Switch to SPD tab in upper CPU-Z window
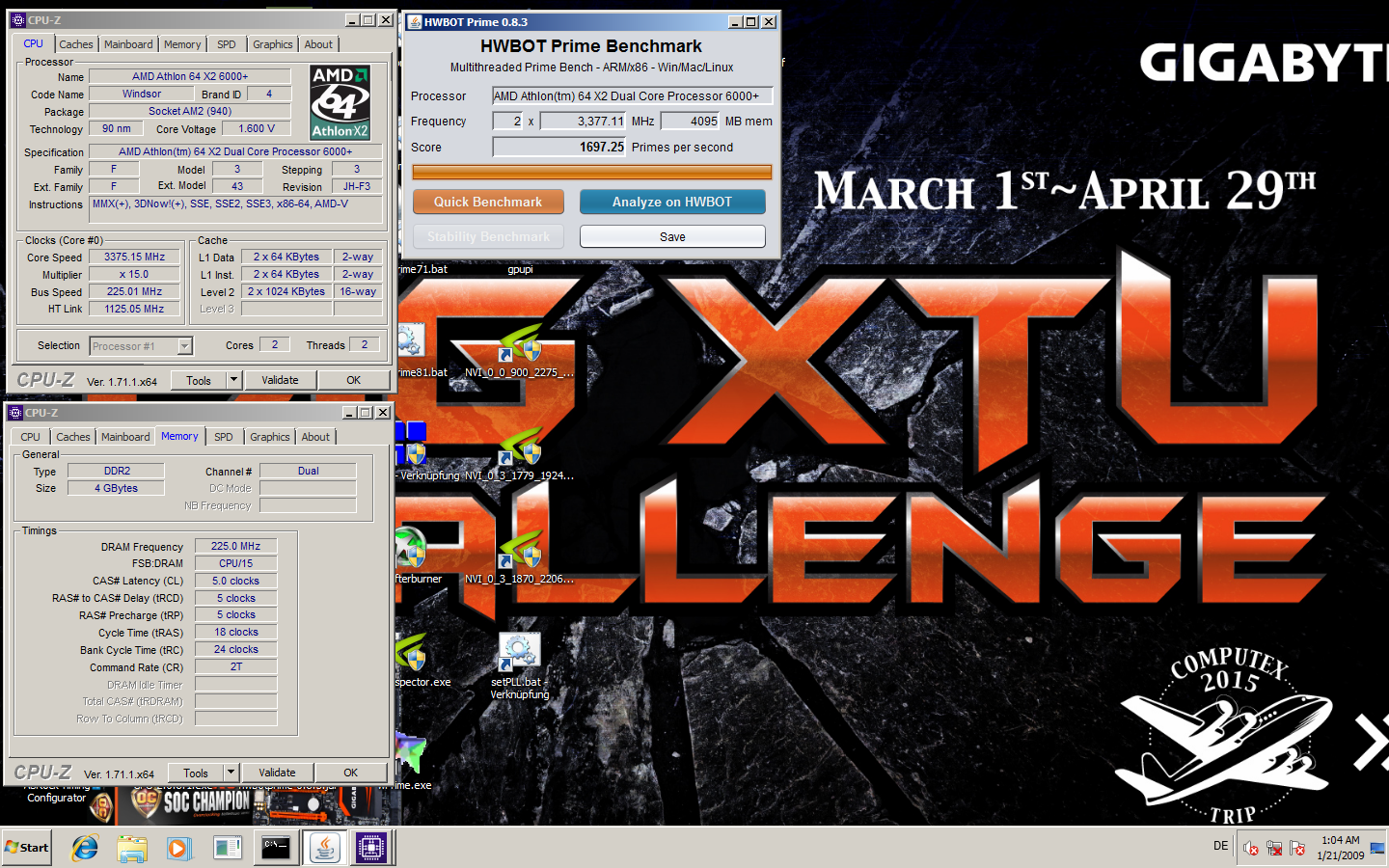Screen dimensions: 1389x868 click(227, 44)
